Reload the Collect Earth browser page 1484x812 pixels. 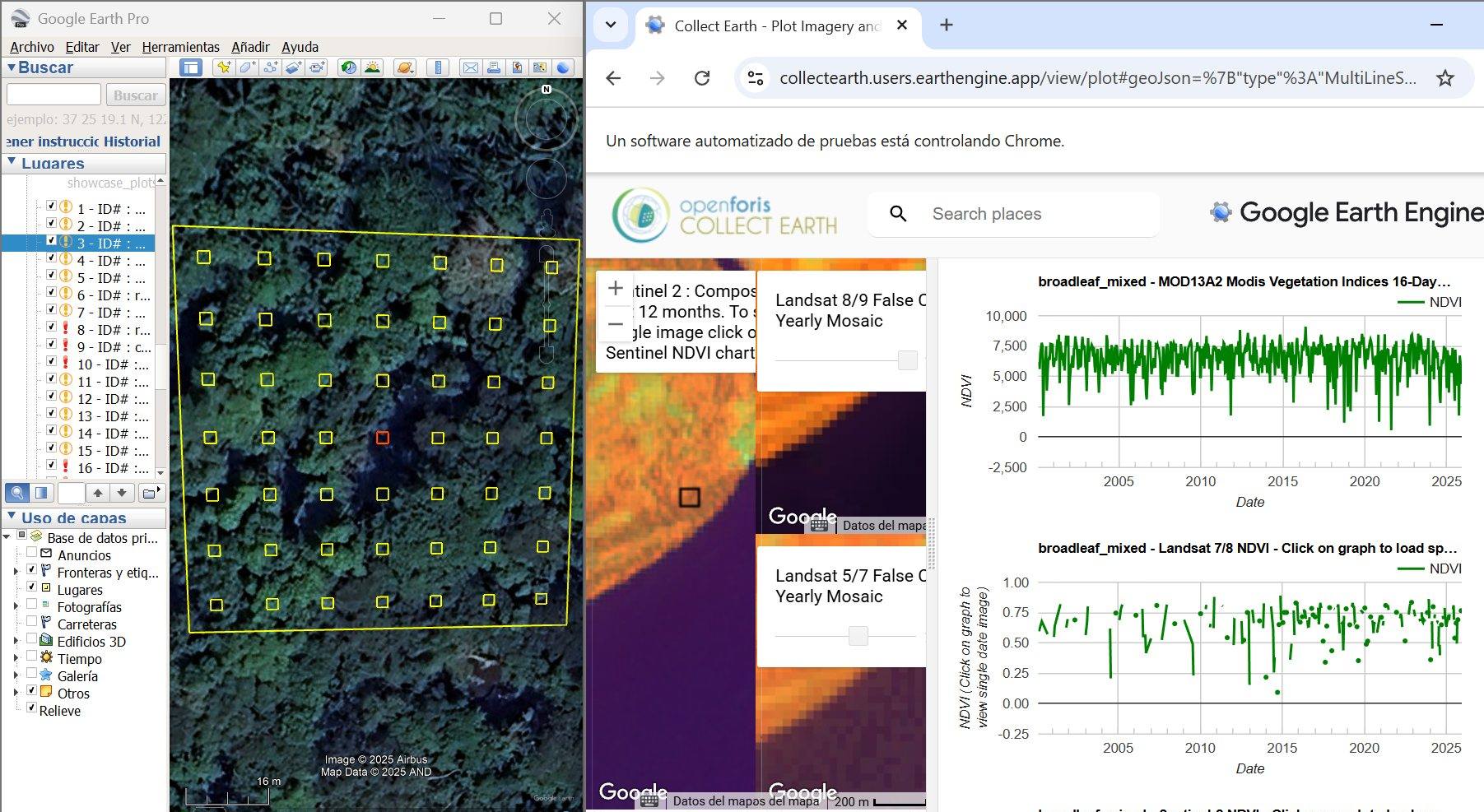702,78
